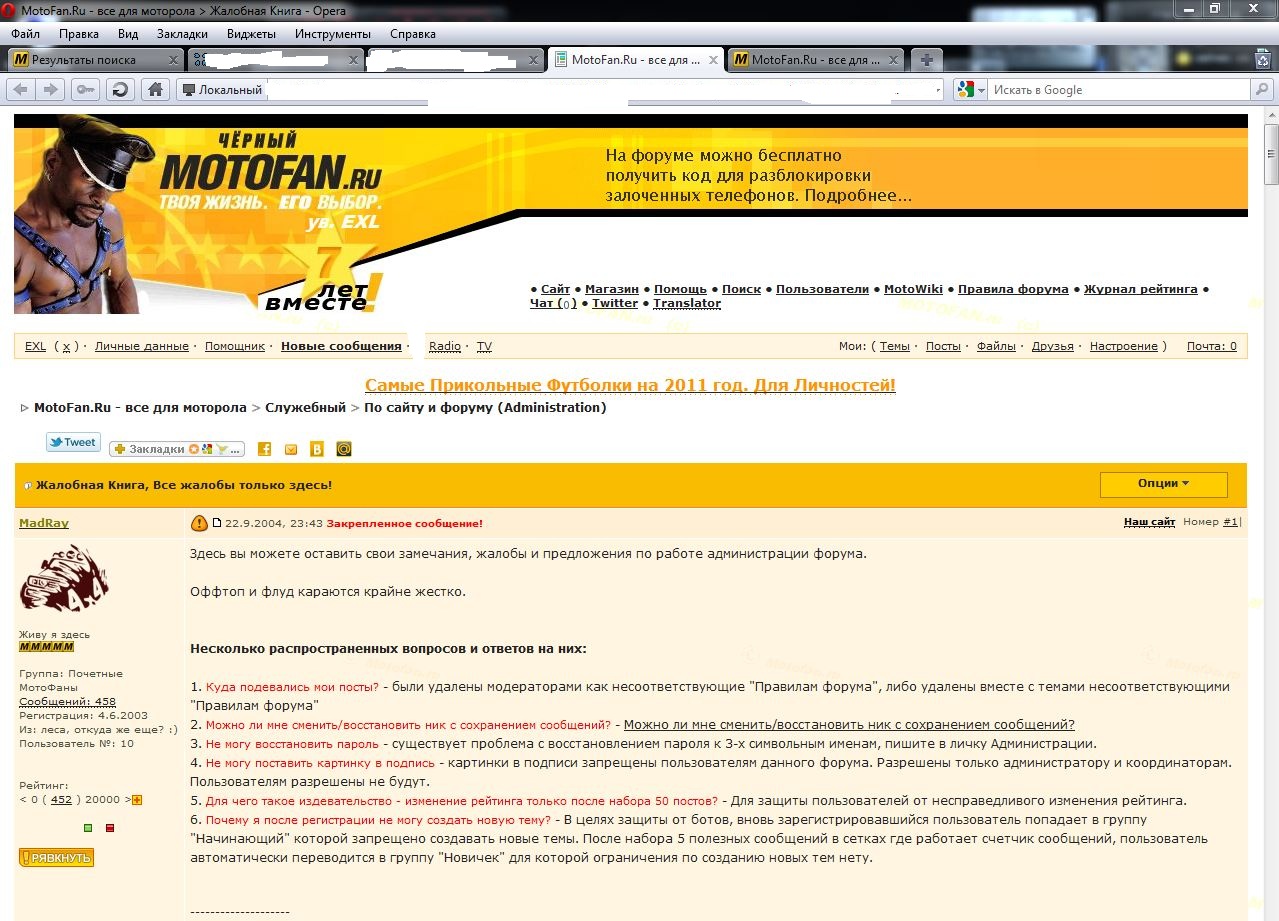The image size is (1279, 921).
Task: Open the Справка menu
Action: click(413, 33)
